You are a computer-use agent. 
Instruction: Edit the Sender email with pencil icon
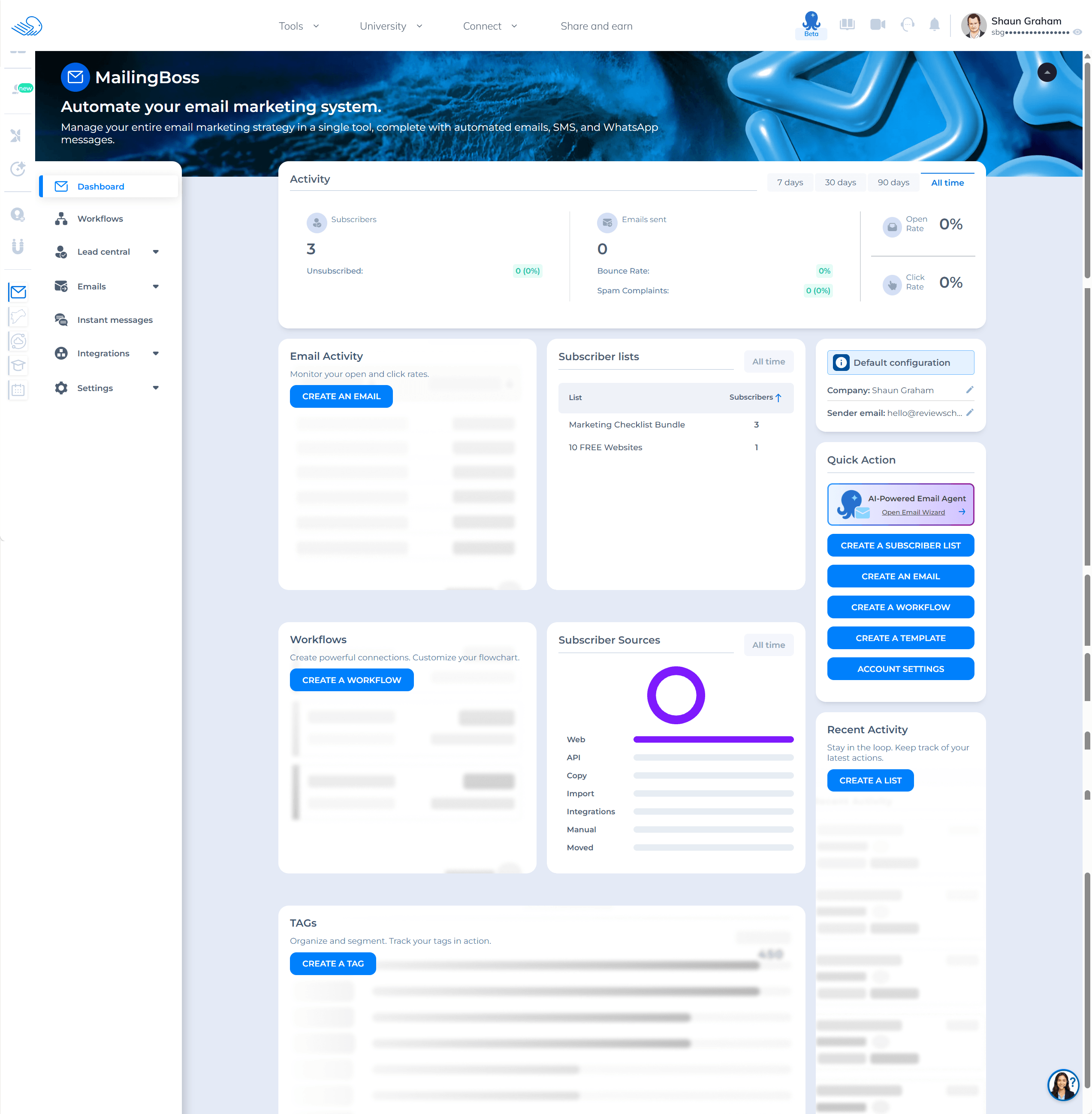(969, 412)
